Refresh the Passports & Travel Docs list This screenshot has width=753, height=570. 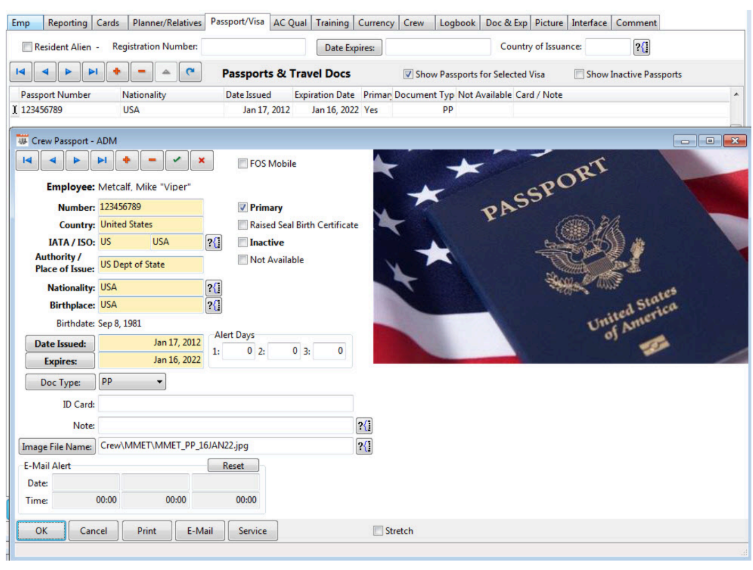189,73
